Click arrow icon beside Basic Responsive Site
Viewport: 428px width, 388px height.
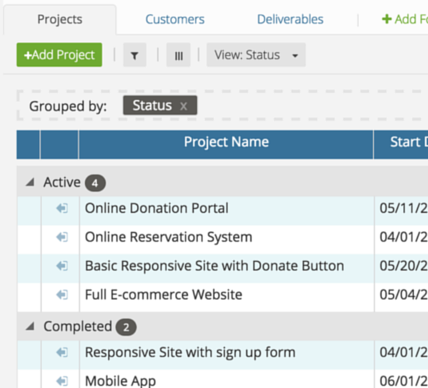[x=62, y=266]
